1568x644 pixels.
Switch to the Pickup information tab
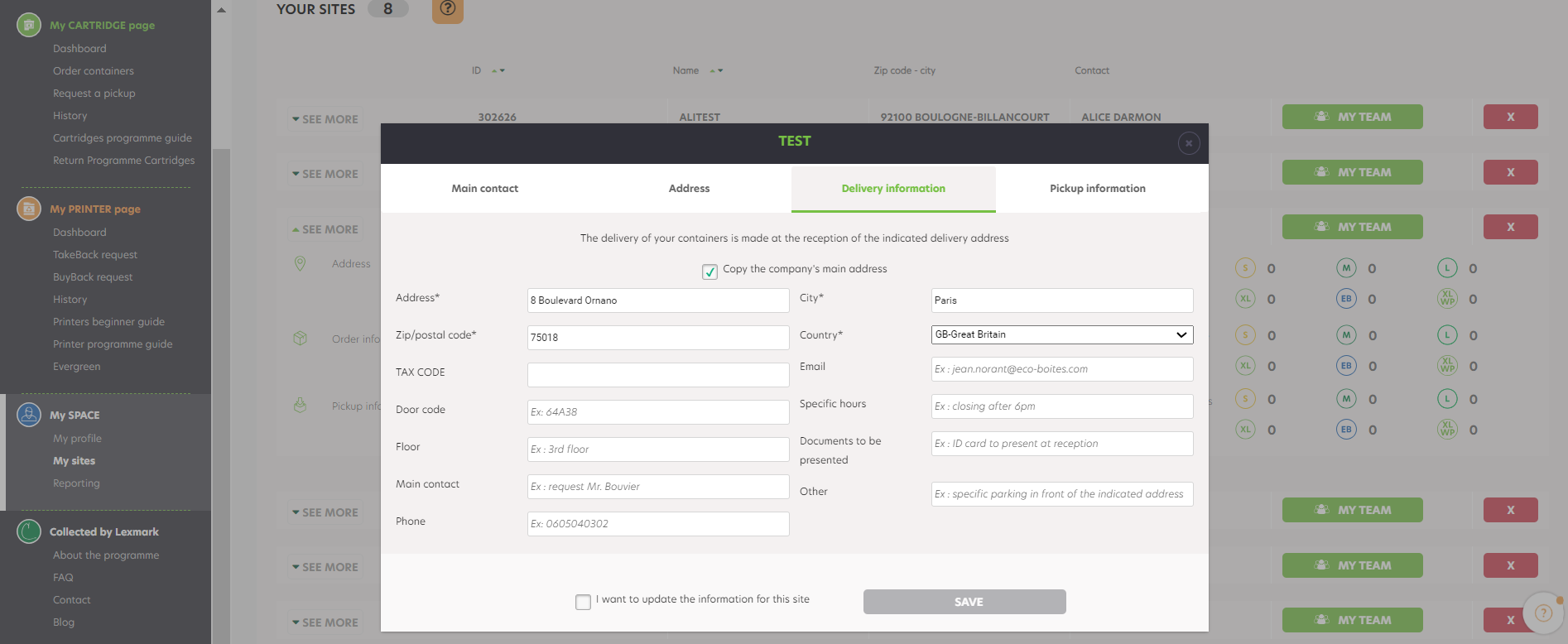tap(1098, 189)
